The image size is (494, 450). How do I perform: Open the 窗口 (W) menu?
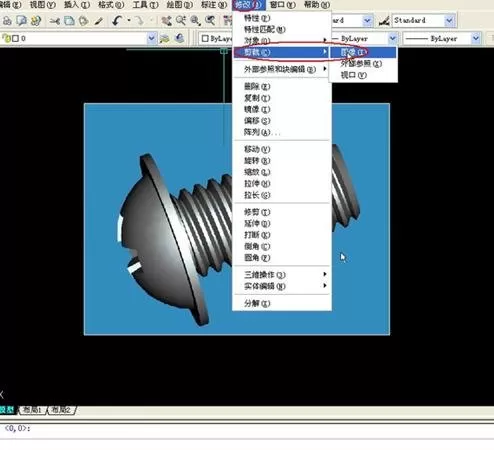[x=282, y=5]
